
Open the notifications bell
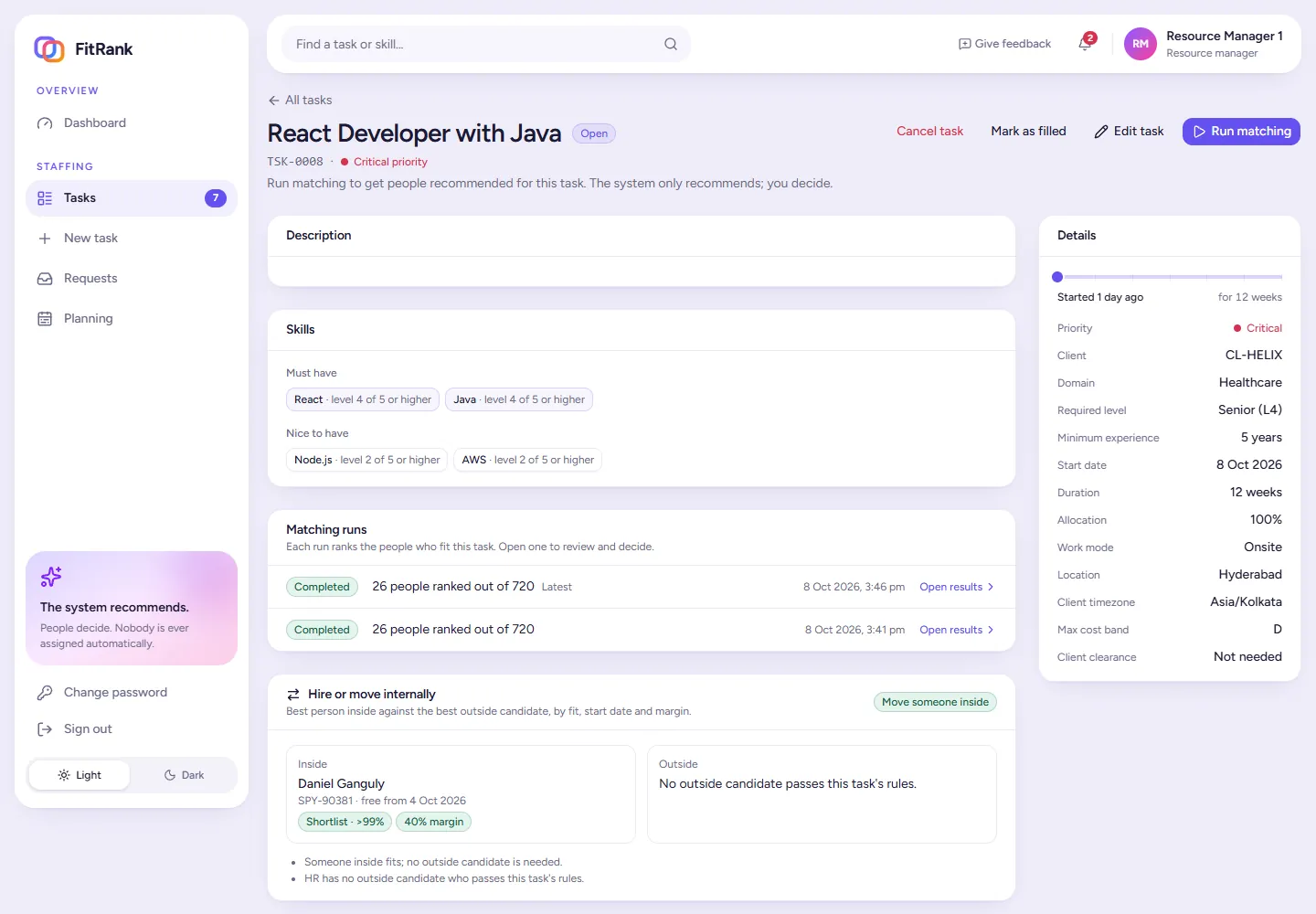(x=1085, y=44)
